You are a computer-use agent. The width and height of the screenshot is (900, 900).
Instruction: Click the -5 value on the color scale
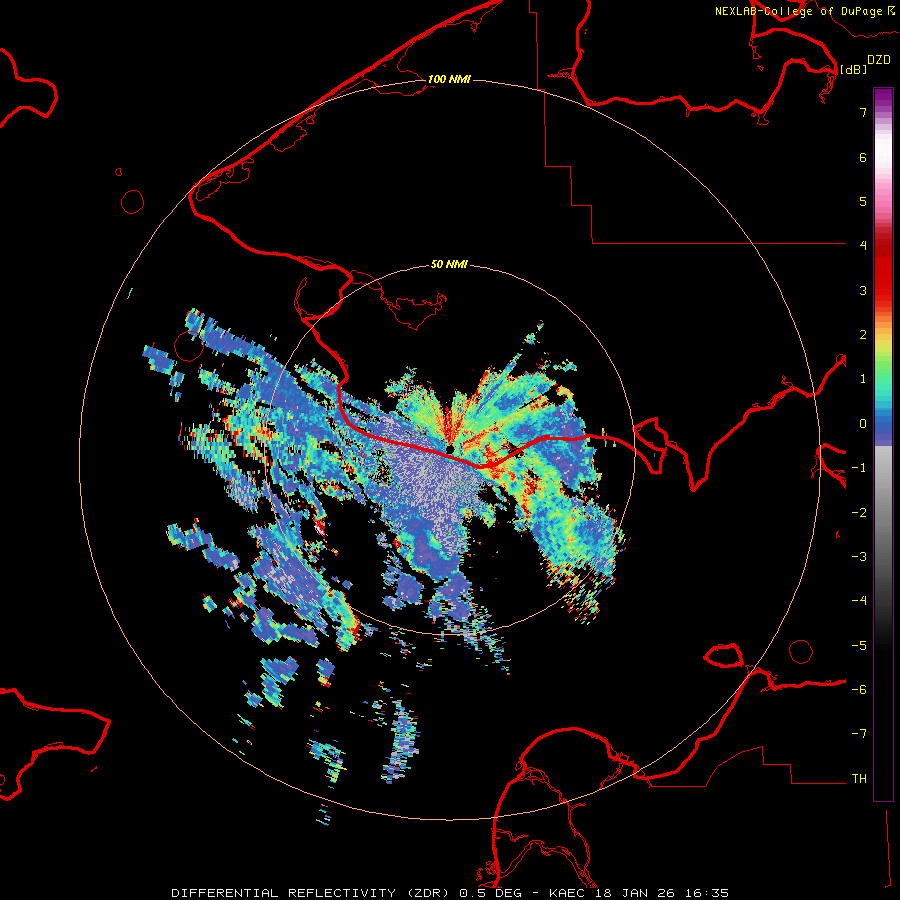click(x=859, y=646)
